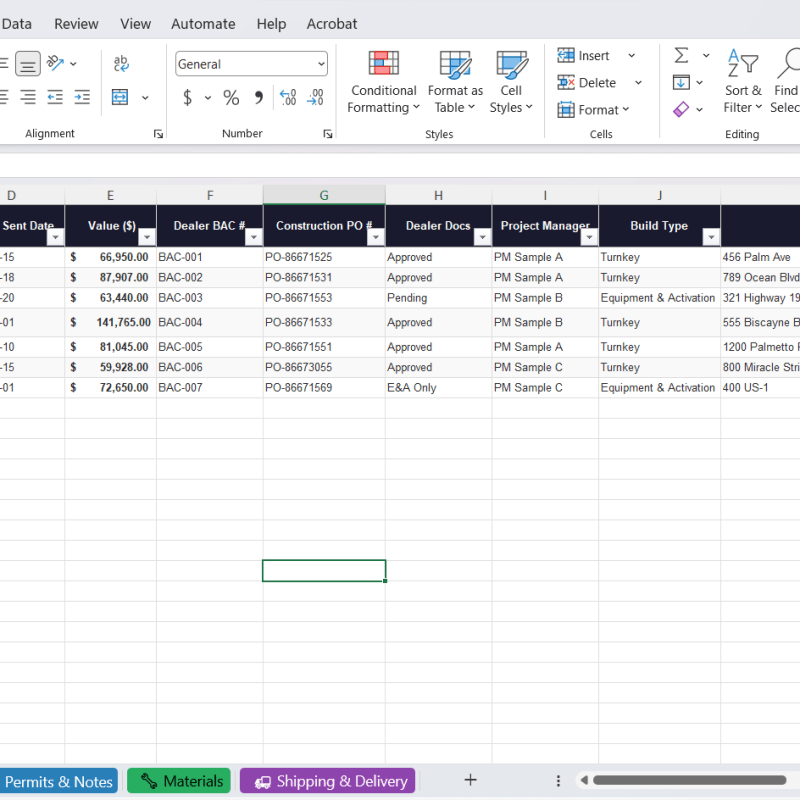Open Number format dialog launcher
Image resolution: width=800 pixels, height=800 pixels.
(328, 134)
